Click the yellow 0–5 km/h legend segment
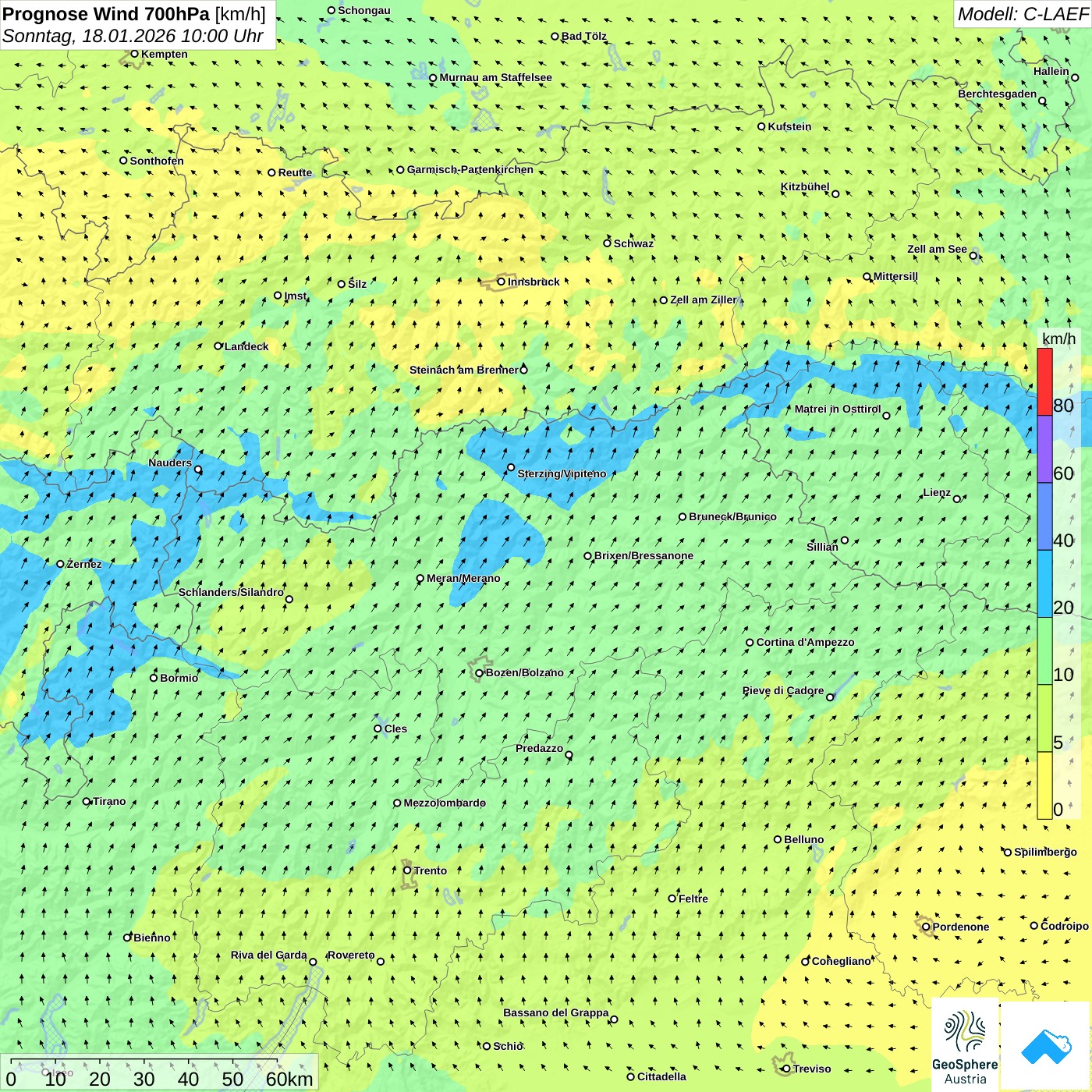The width and height of the screenshot is (1092, 1092). click(1044, 785)
